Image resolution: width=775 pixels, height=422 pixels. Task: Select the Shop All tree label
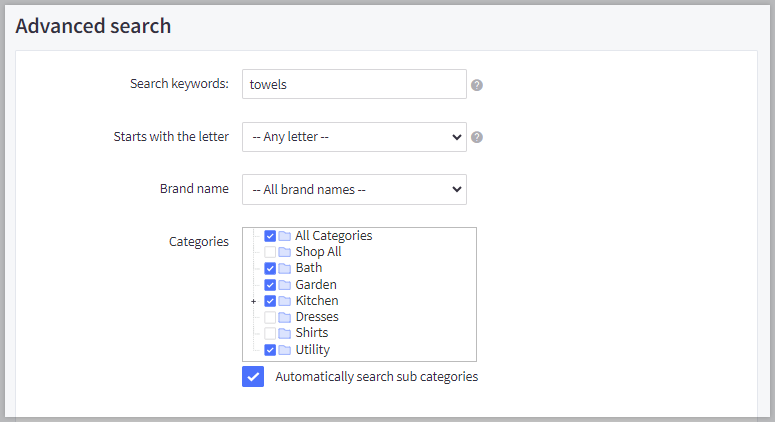click(318, 252)
